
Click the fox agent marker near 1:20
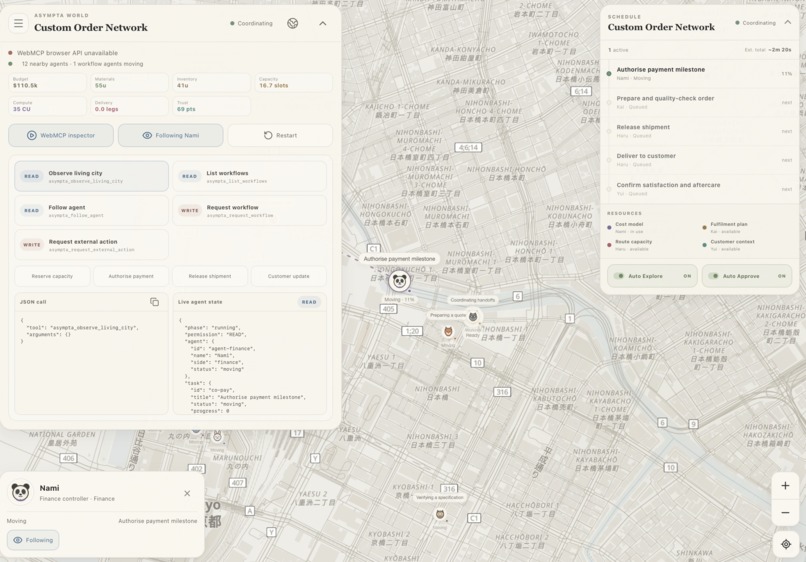[448, 332]
